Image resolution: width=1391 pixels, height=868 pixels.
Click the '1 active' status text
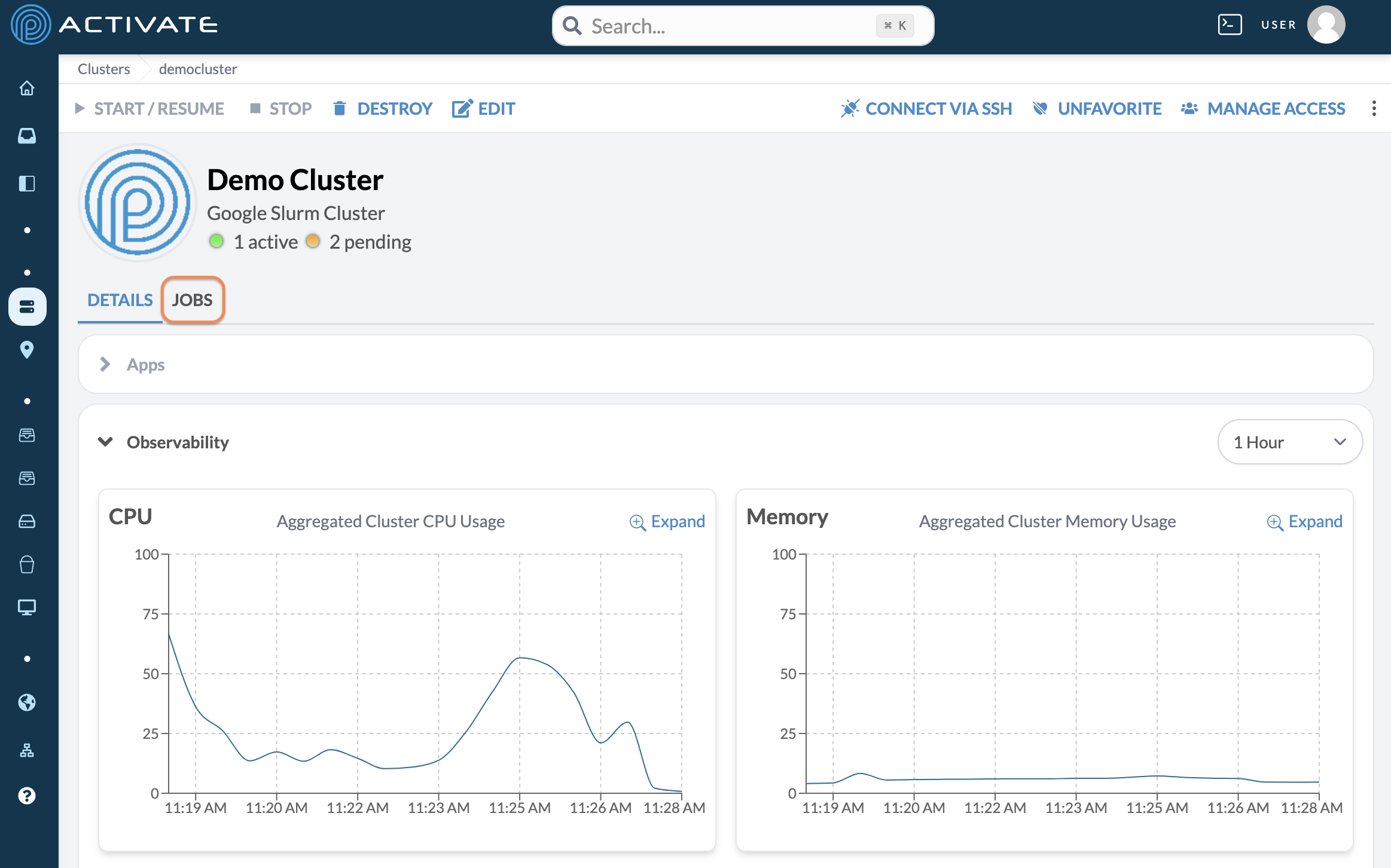click(266, 242)
